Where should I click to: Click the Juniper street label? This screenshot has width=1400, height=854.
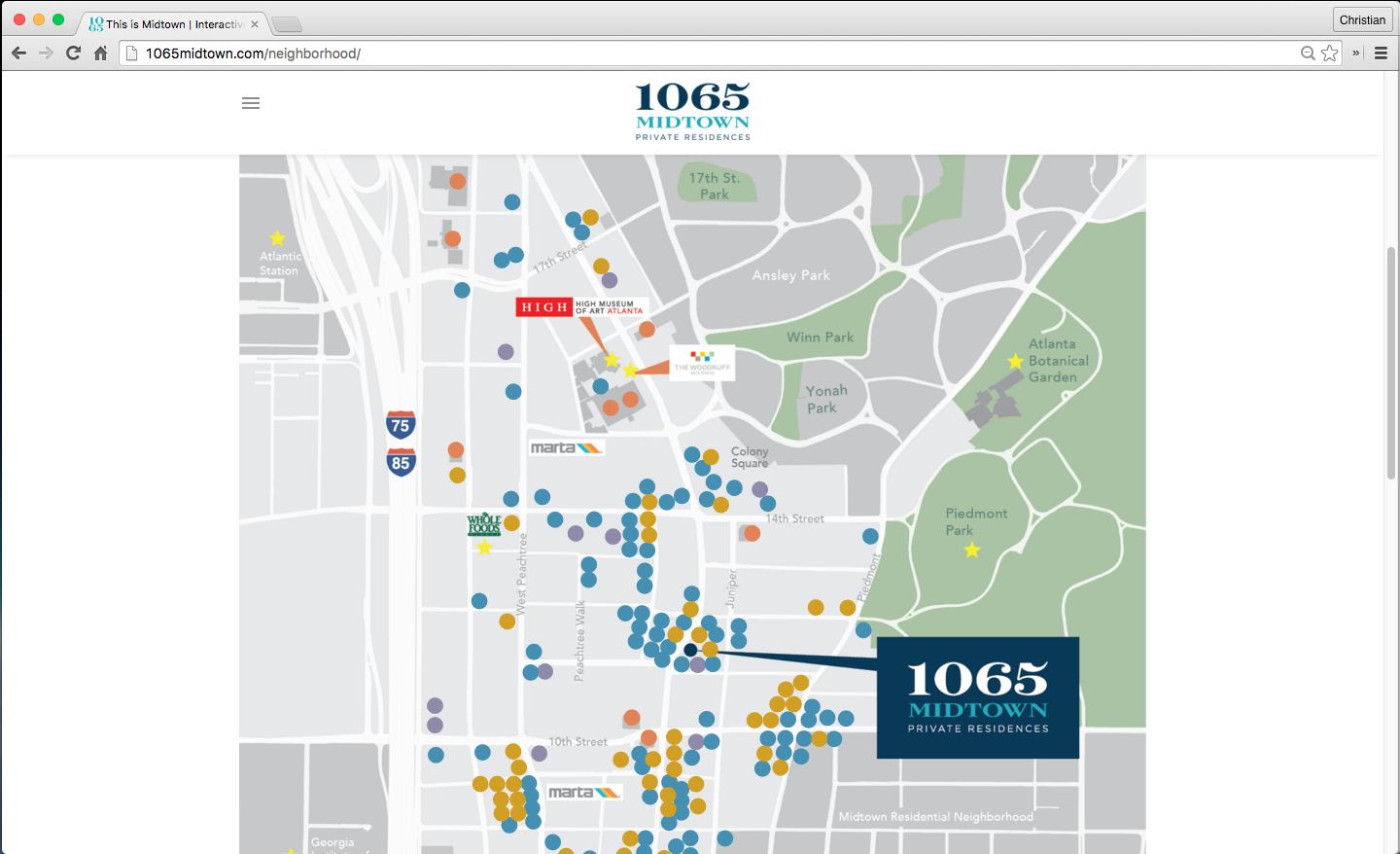(732, 588)
